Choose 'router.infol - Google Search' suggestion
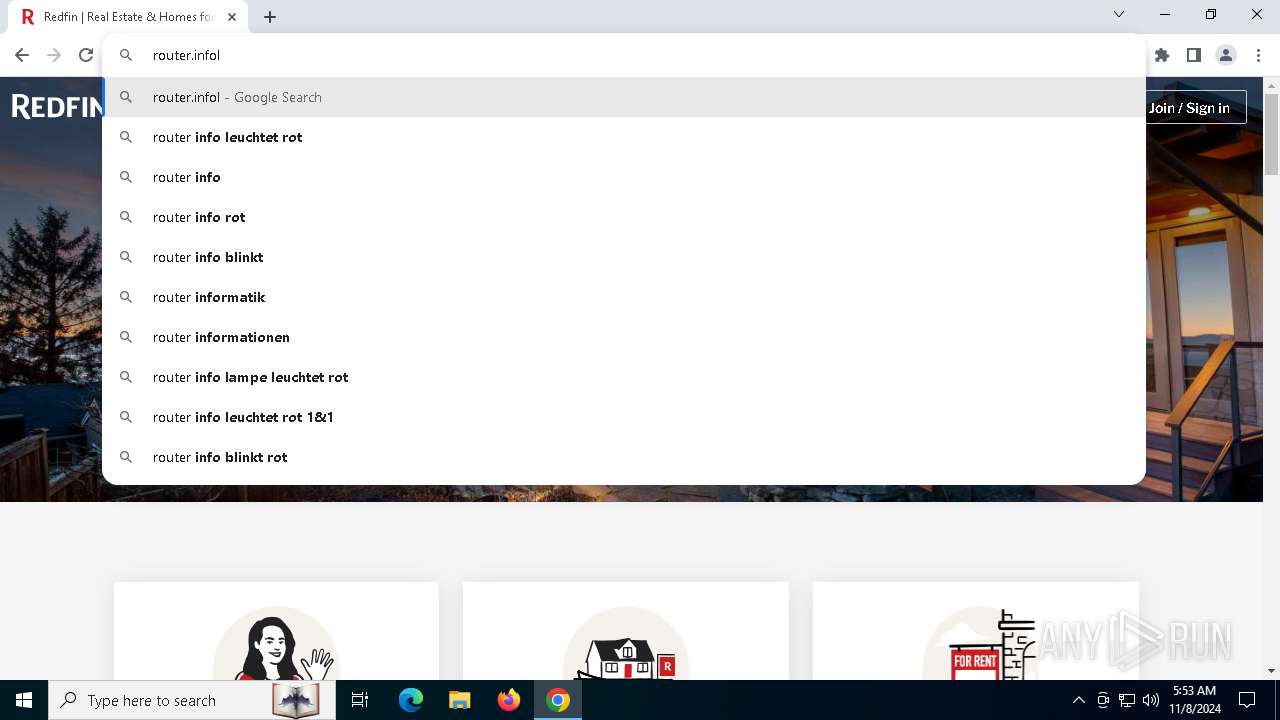 click(624, 97)
